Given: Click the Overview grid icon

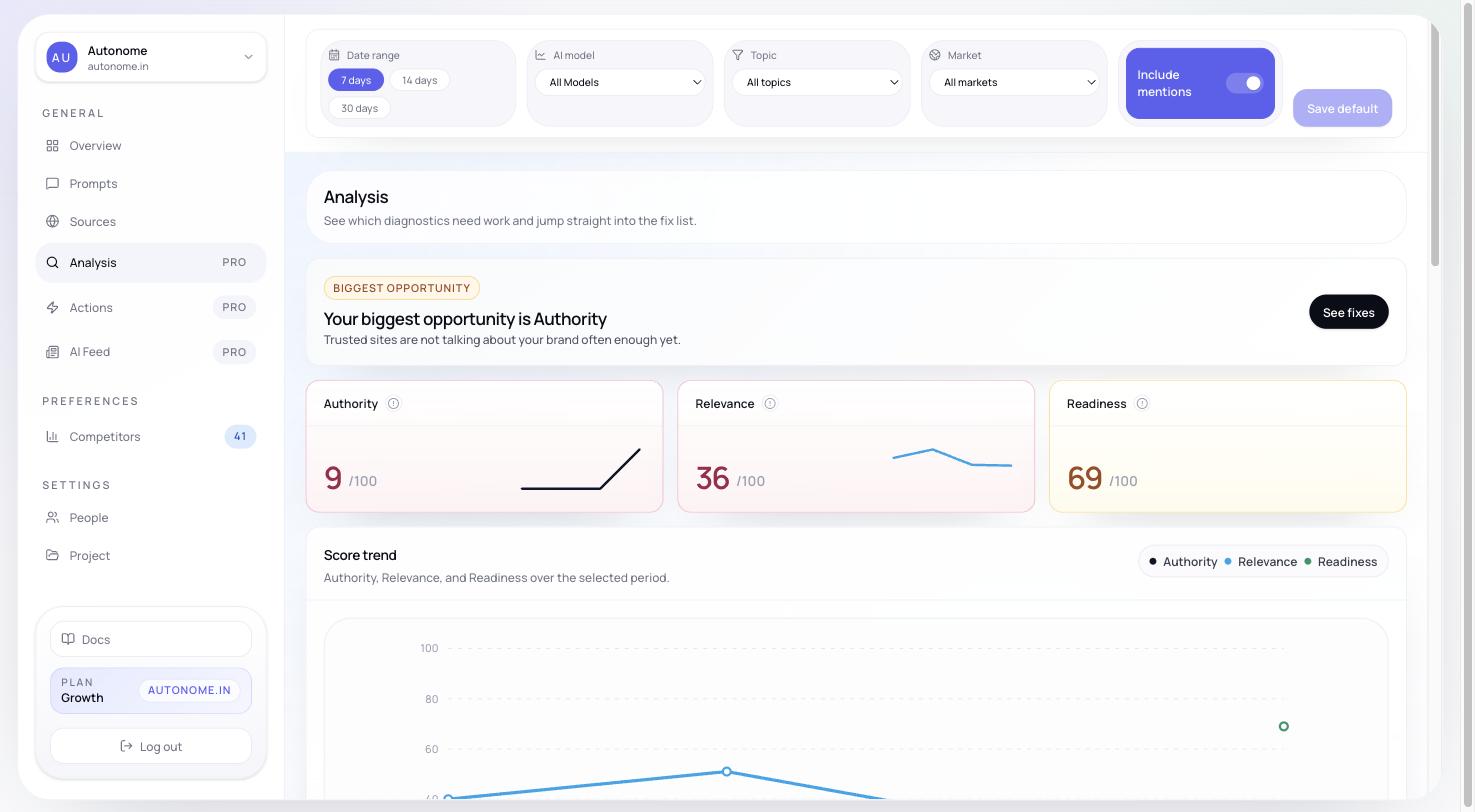Looking at the screenshot, I should click(52, 146).
